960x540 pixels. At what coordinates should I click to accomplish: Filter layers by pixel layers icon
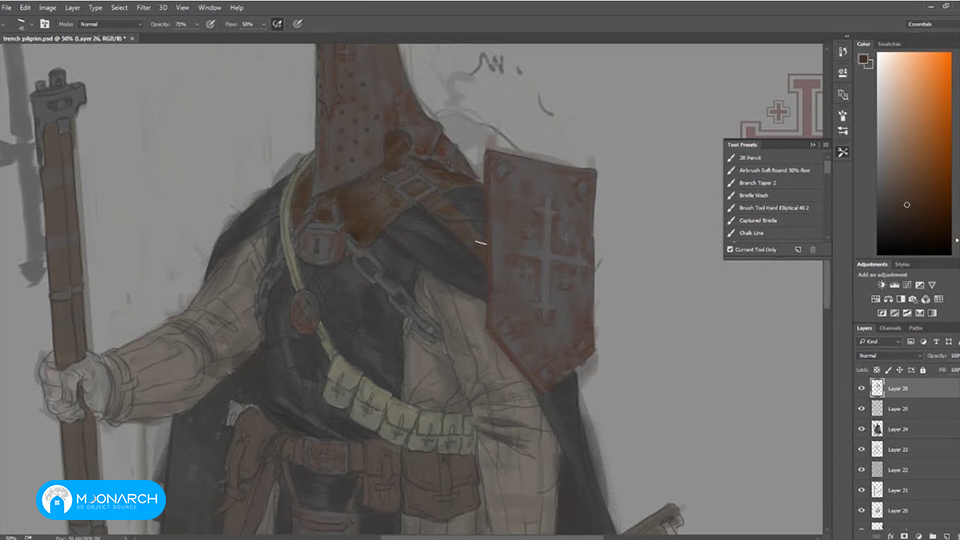pos(911,342)
